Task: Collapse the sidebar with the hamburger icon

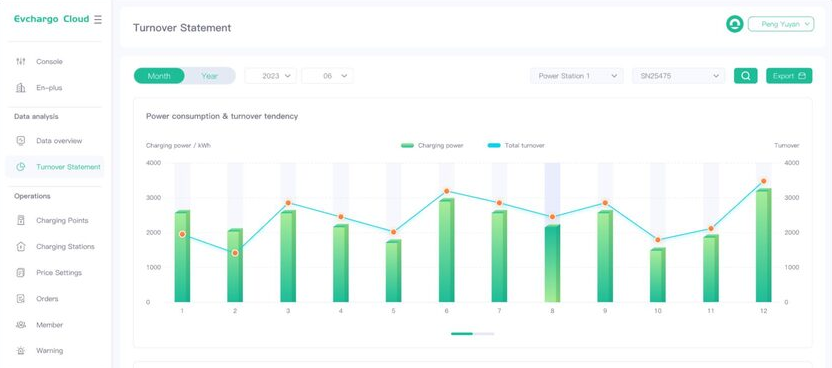Action: tap(98, 20)
